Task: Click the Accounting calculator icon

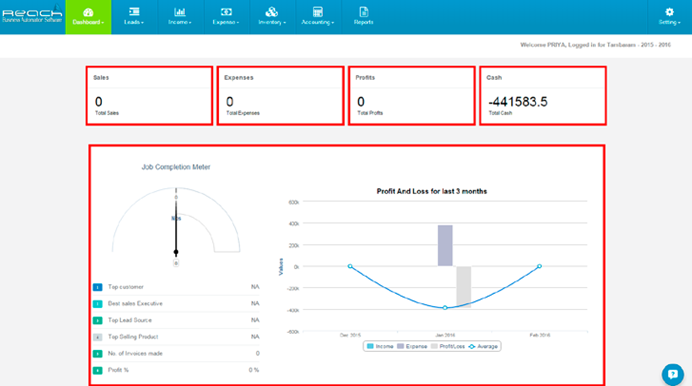Action: (318, 12)
